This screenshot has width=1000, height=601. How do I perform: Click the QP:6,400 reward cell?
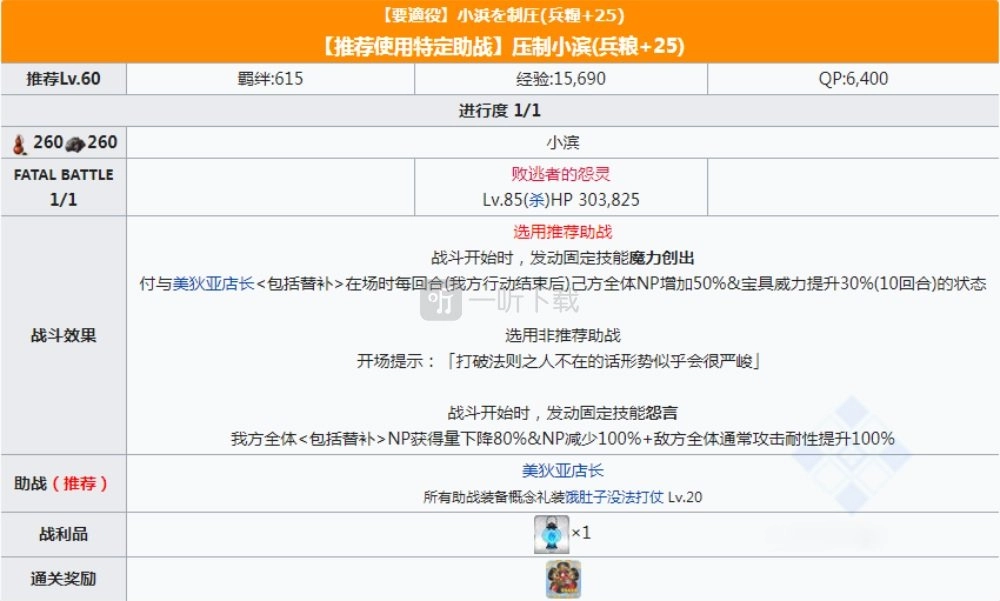click(852, 79)
